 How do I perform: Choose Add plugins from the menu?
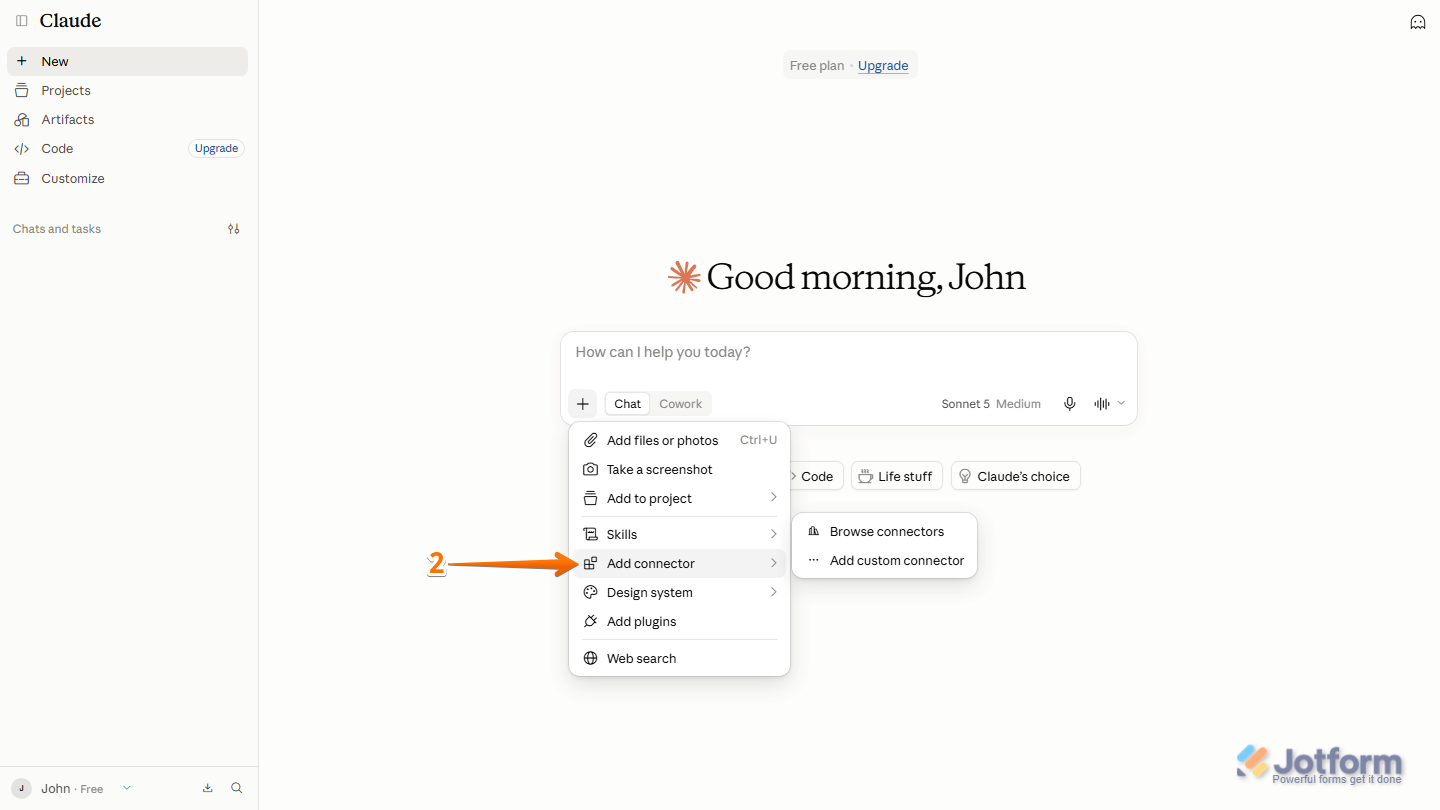[x=679, y=621]
